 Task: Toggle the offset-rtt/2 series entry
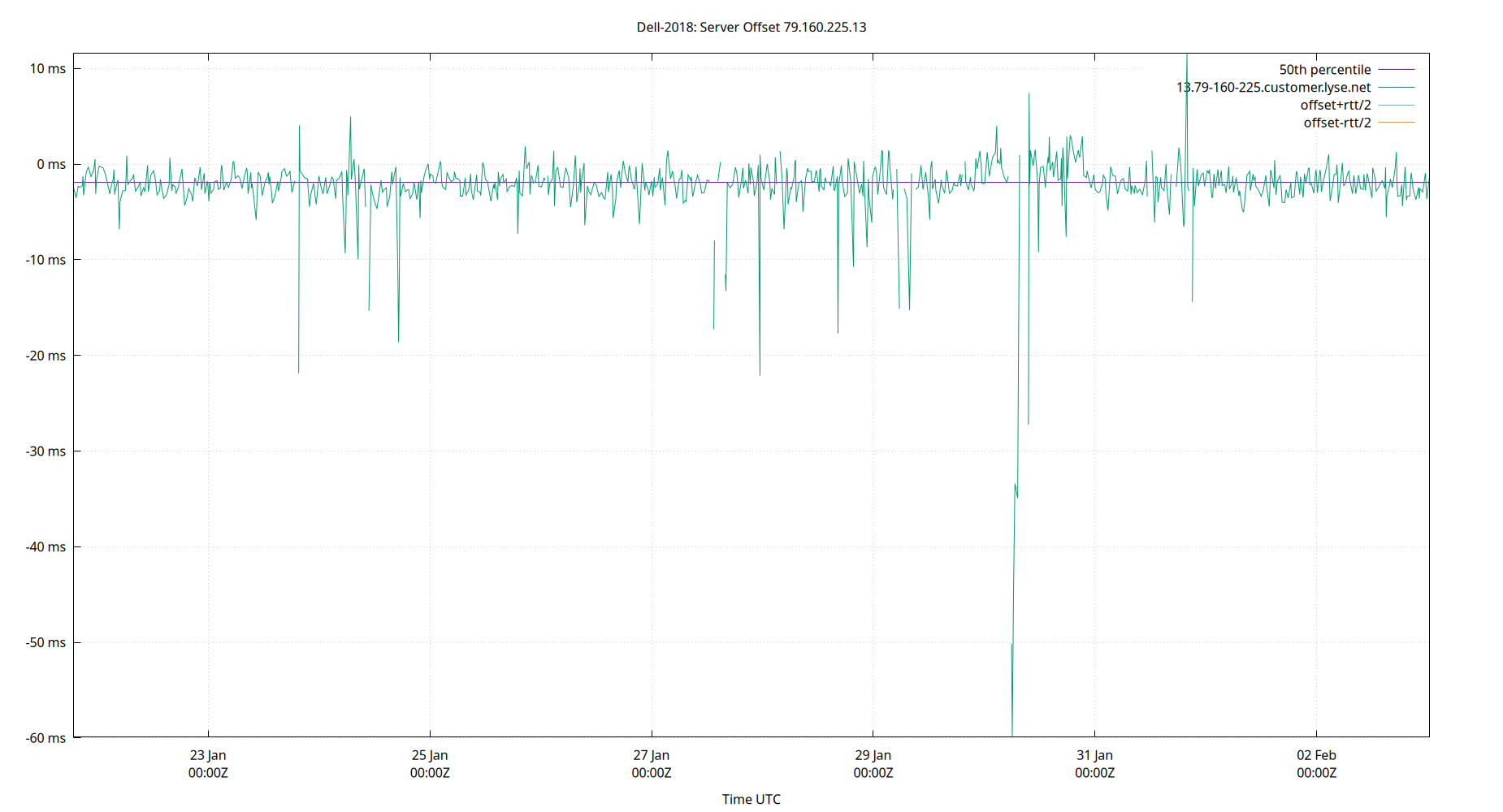1336,122
